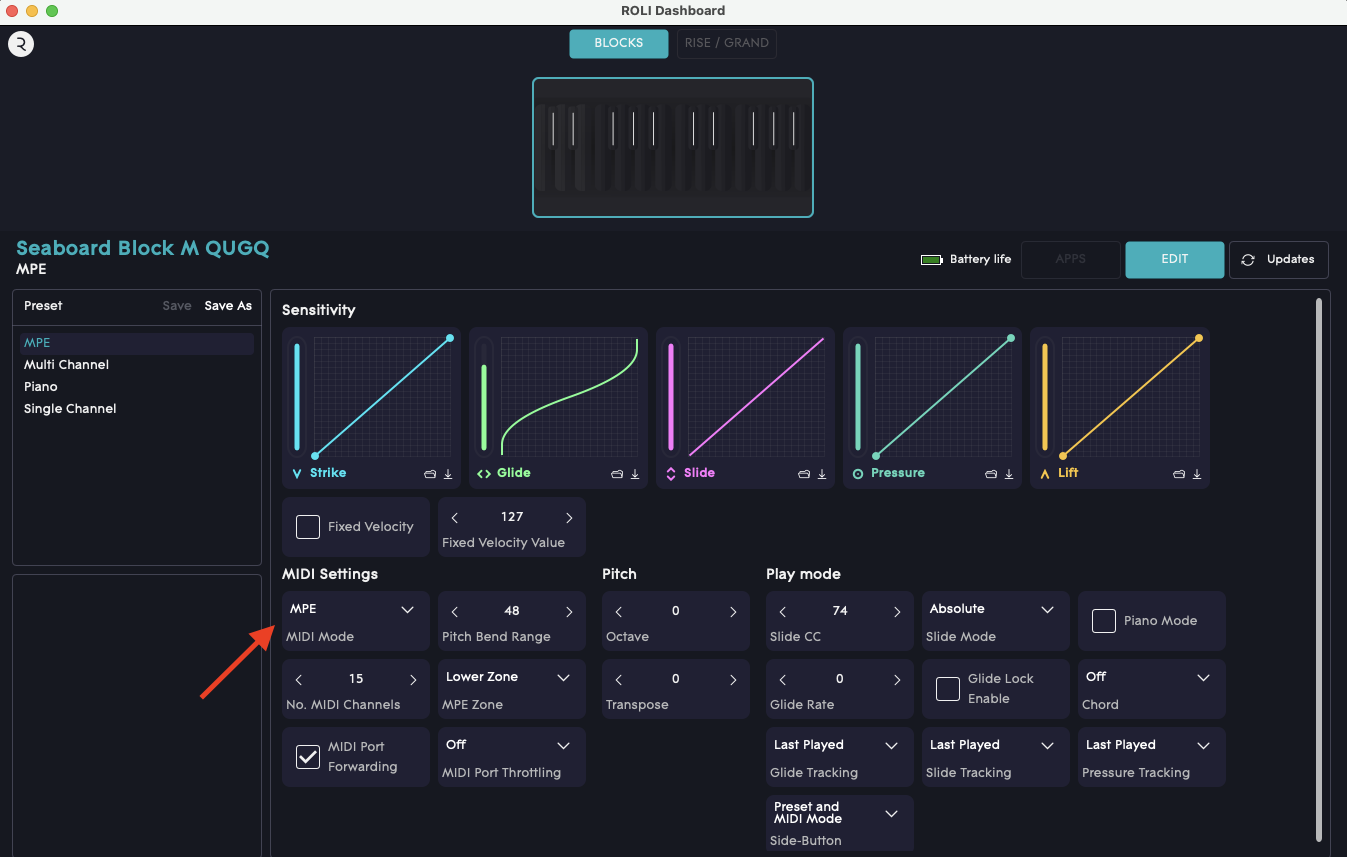Load a Strike curve preset (folder icon)
1347x857 pixels.
pyautogui.click(x=431, y=474)
